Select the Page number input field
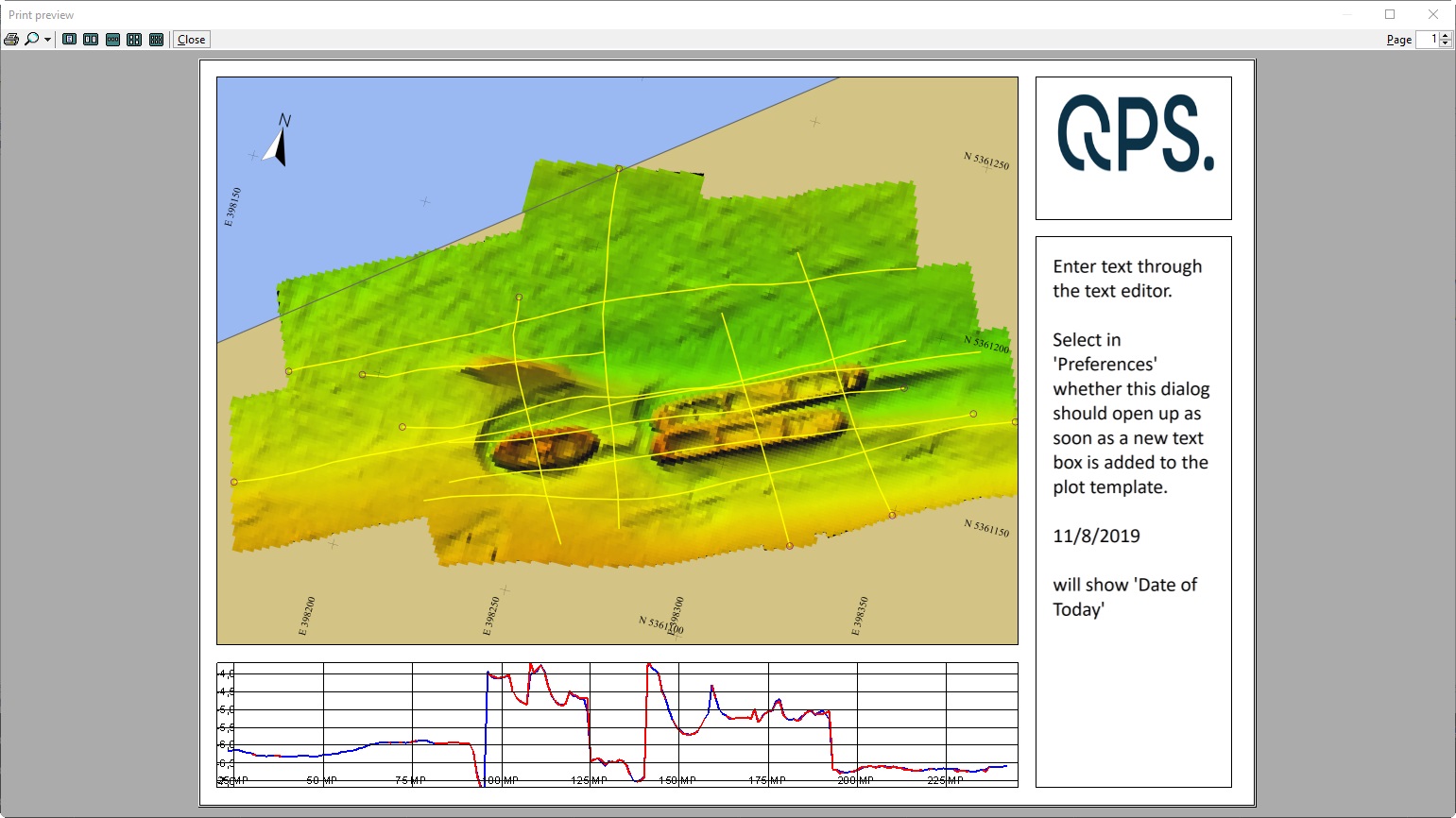This screenshot has height=818, width=1456. (1429, 40)
